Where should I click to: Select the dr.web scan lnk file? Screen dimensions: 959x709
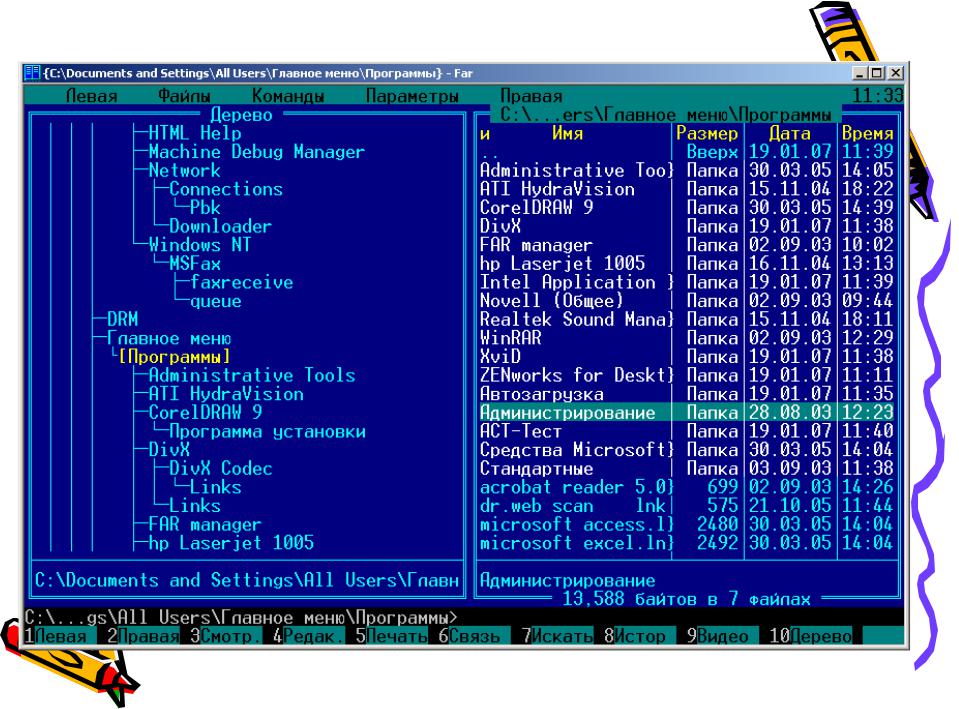click(687, 506)
